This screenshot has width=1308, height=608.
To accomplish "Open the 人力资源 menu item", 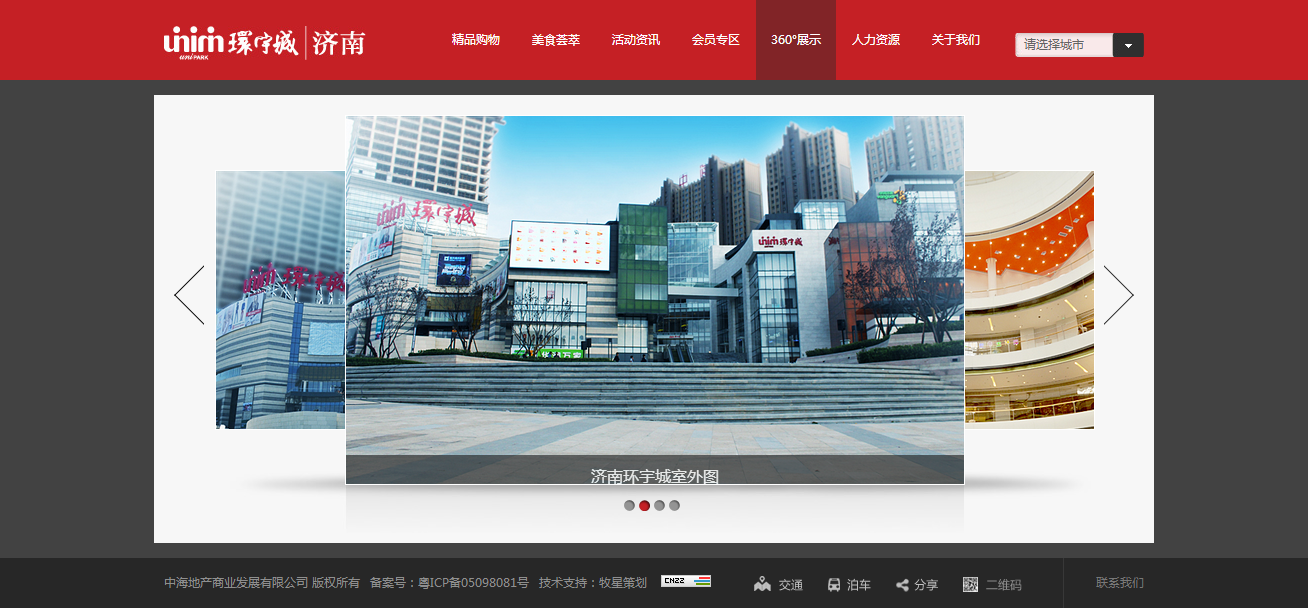I will 876,40.
